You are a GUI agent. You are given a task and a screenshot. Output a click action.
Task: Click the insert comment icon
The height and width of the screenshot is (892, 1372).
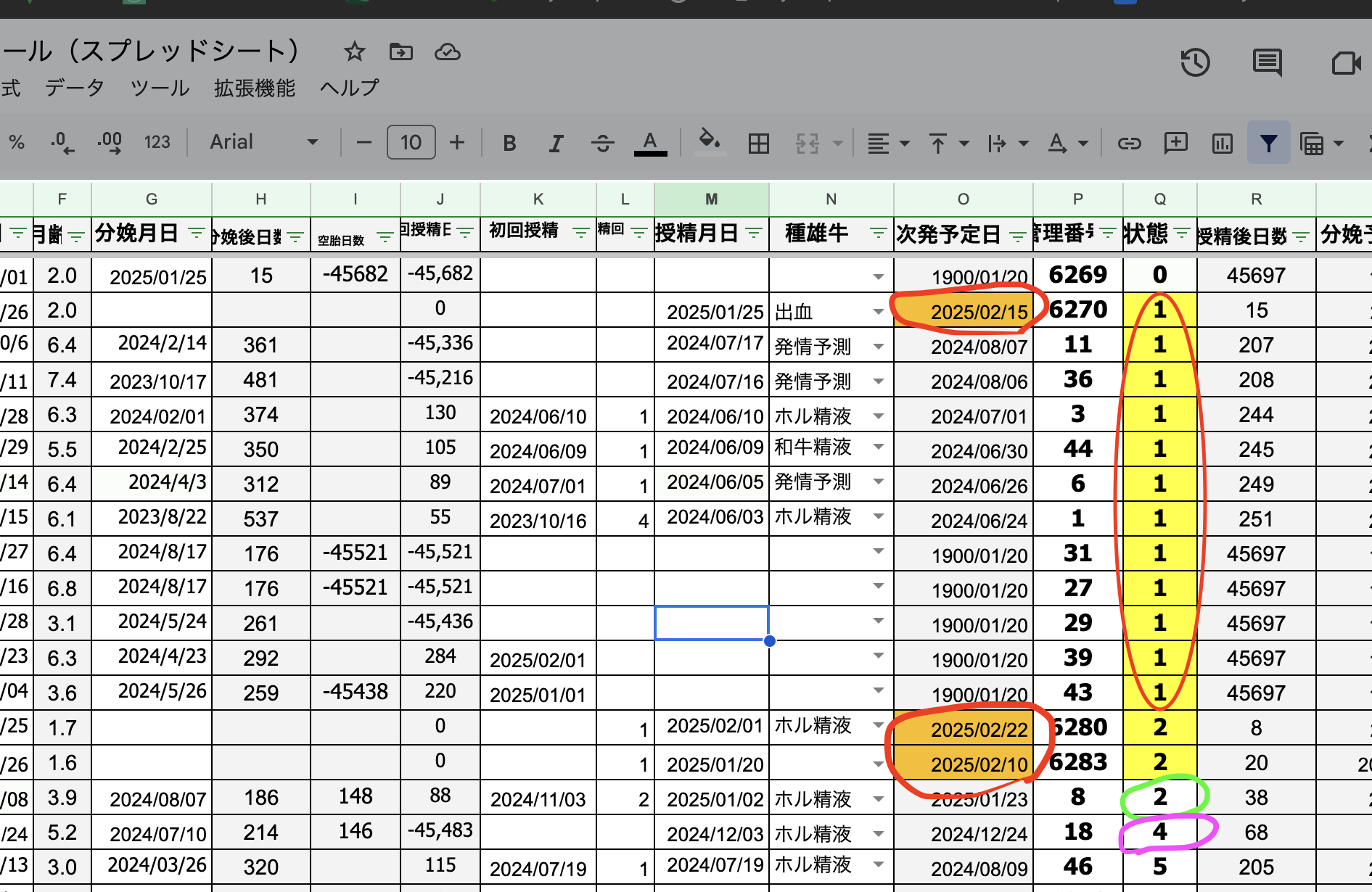1175,143
